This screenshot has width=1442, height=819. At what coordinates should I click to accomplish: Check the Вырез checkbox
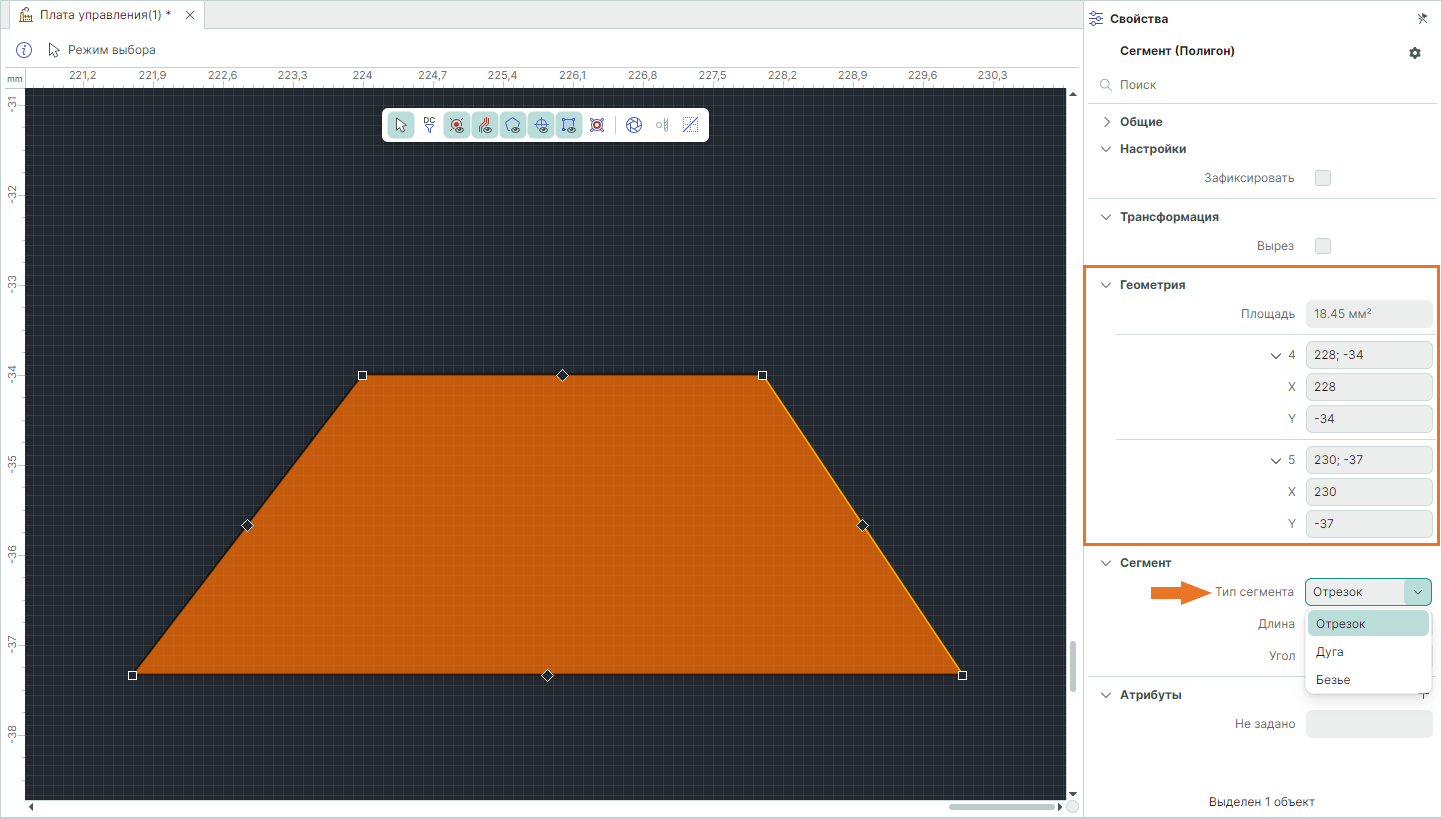(x=1322, y=246)
